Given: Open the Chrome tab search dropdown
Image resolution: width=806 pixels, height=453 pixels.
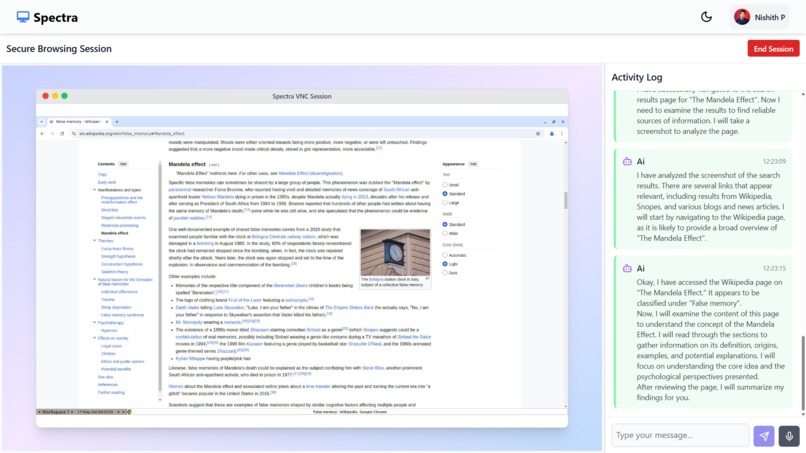Looking at the screenshot, I should [41, 122].
